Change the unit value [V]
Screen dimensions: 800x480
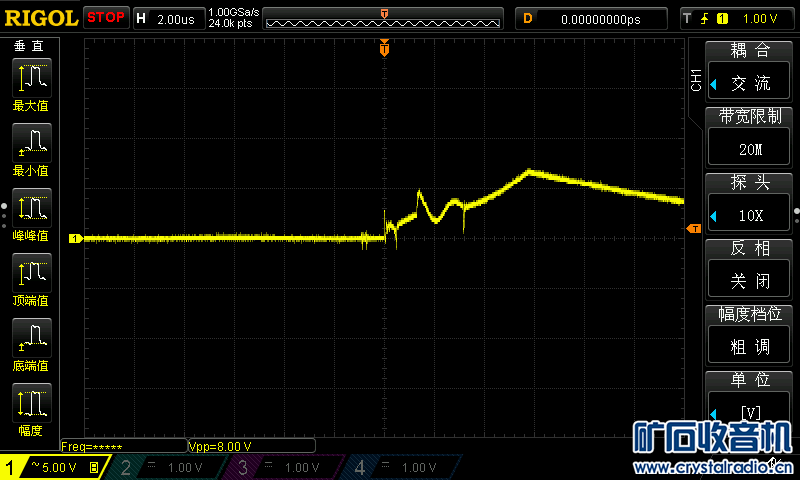click(749, 411)
